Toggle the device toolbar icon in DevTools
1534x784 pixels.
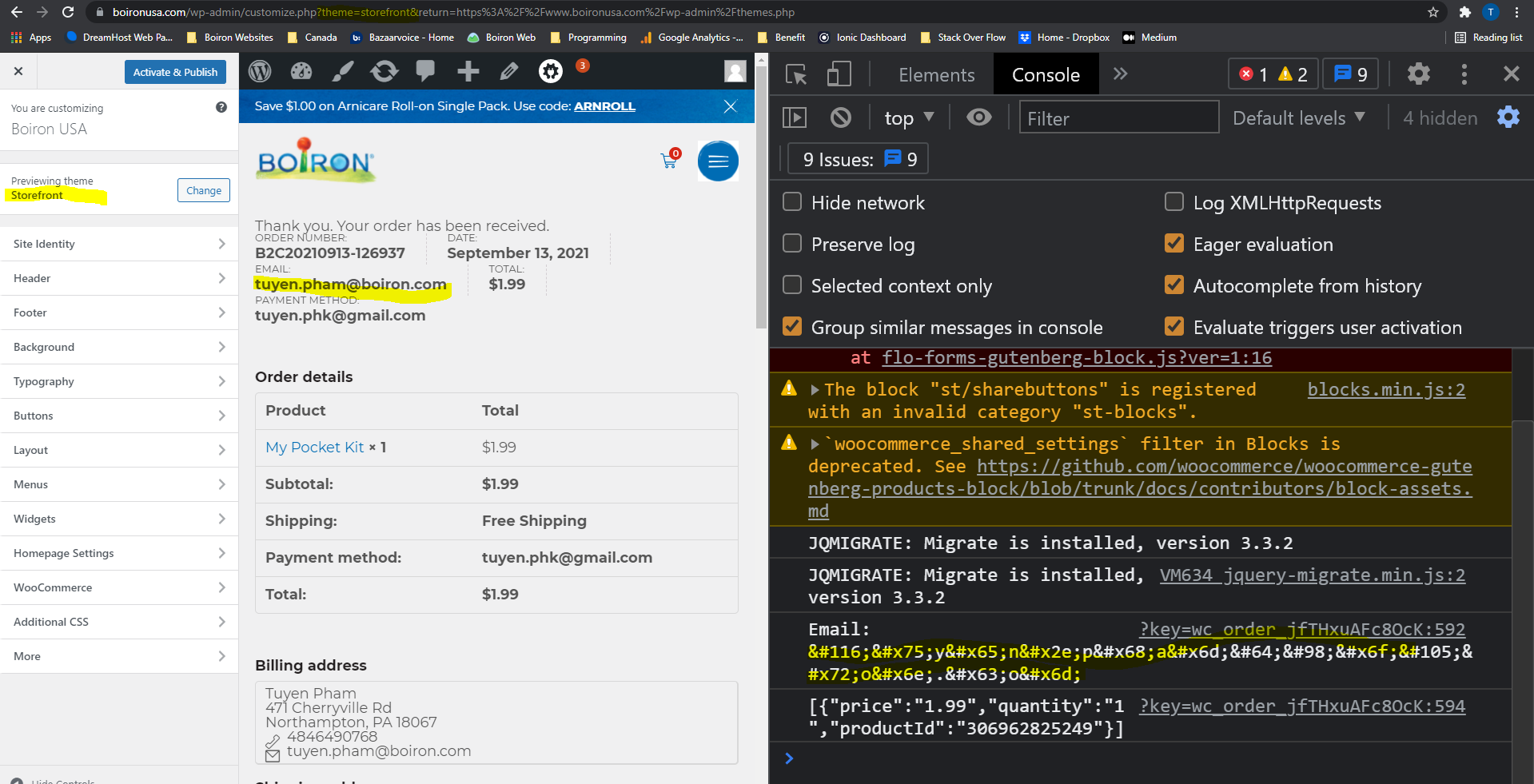(839, 74)
